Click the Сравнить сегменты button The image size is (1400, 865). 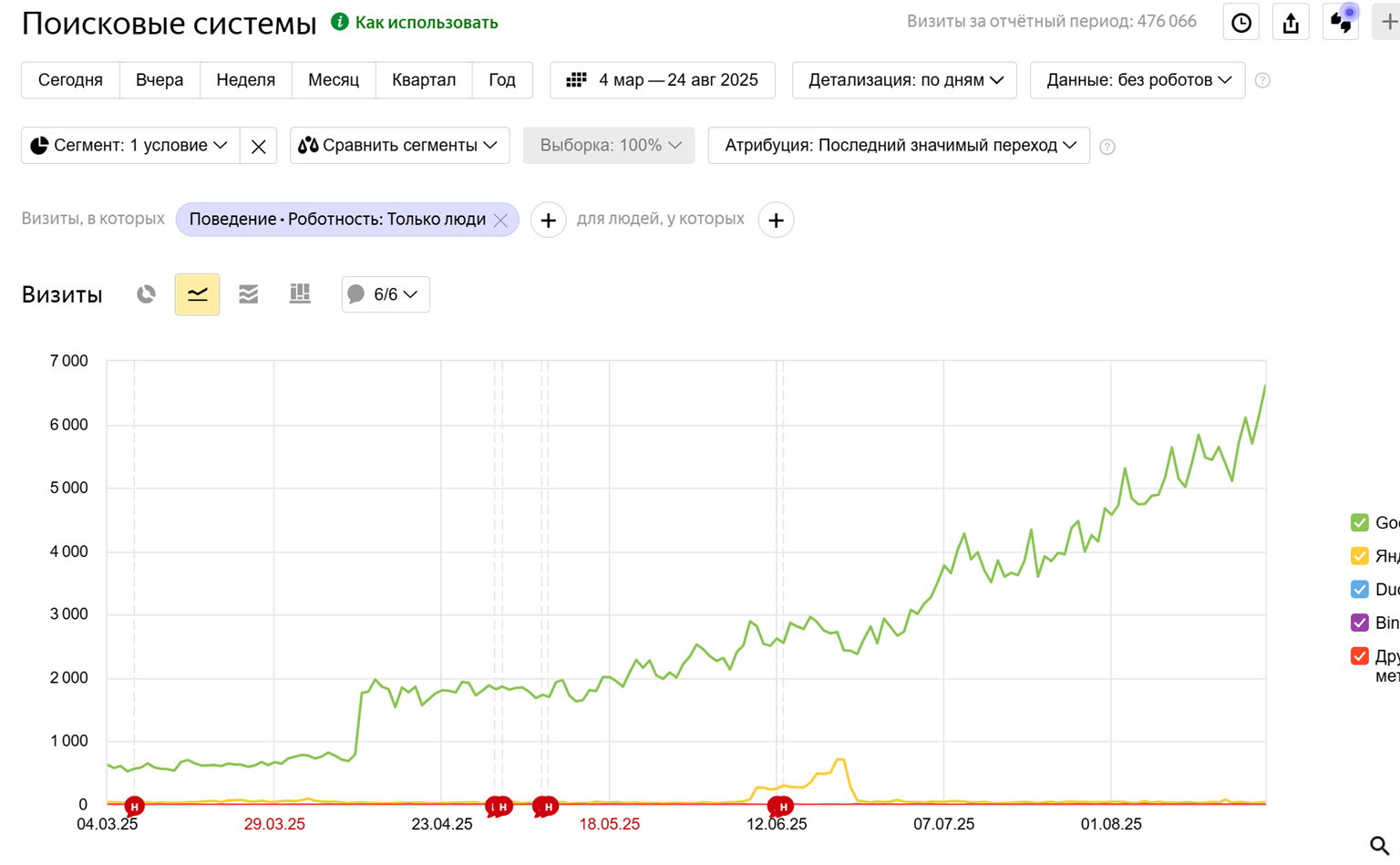pos(399,146)
